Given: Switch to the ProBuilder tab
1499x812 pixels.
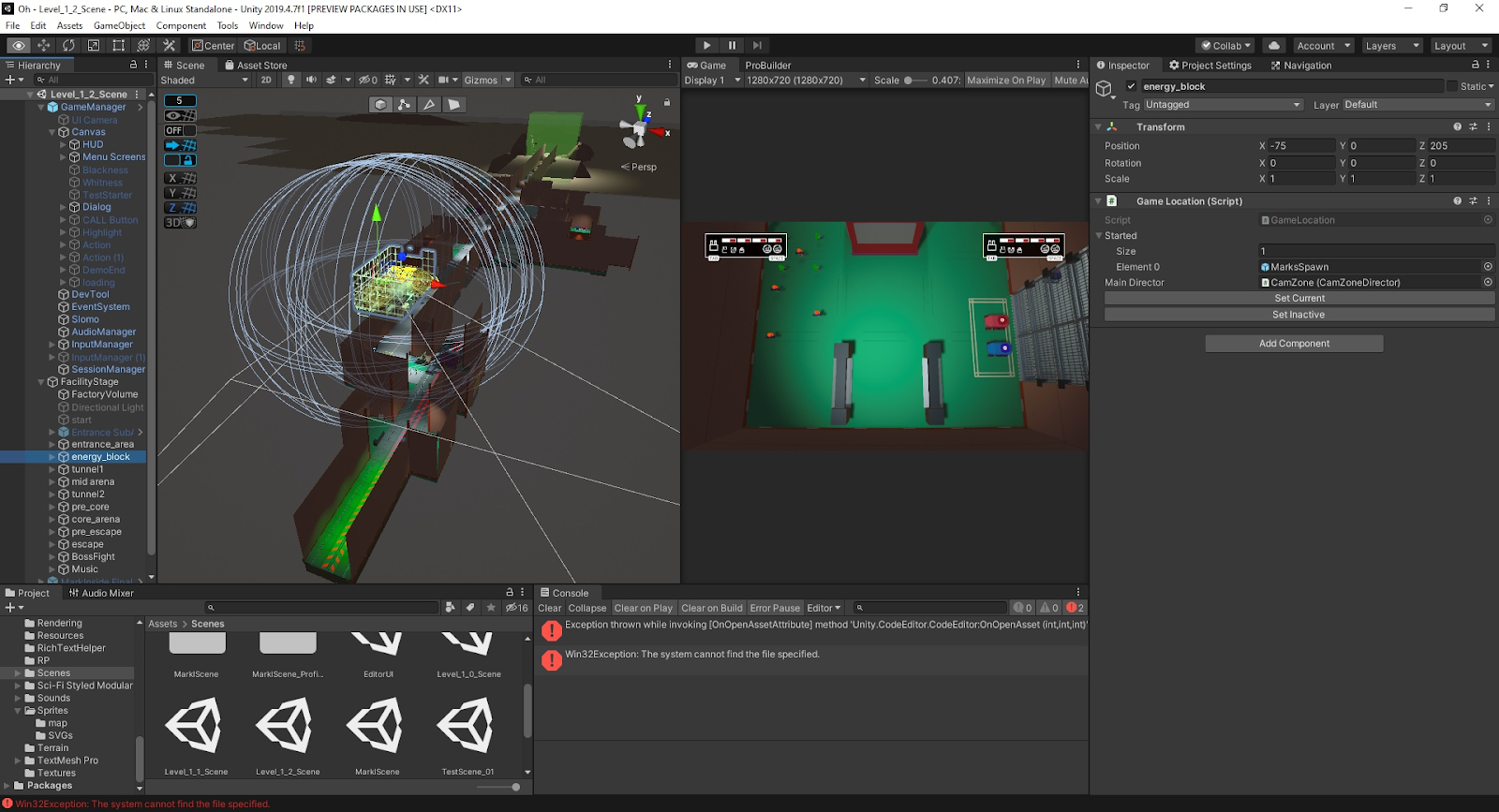Looking at the screenshot, I should tap(768, 65).
